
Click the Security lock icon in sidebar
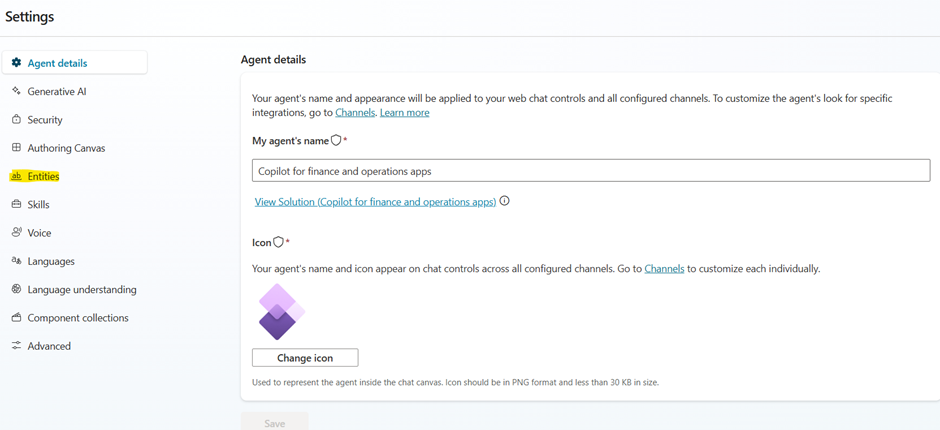point(16,119)
